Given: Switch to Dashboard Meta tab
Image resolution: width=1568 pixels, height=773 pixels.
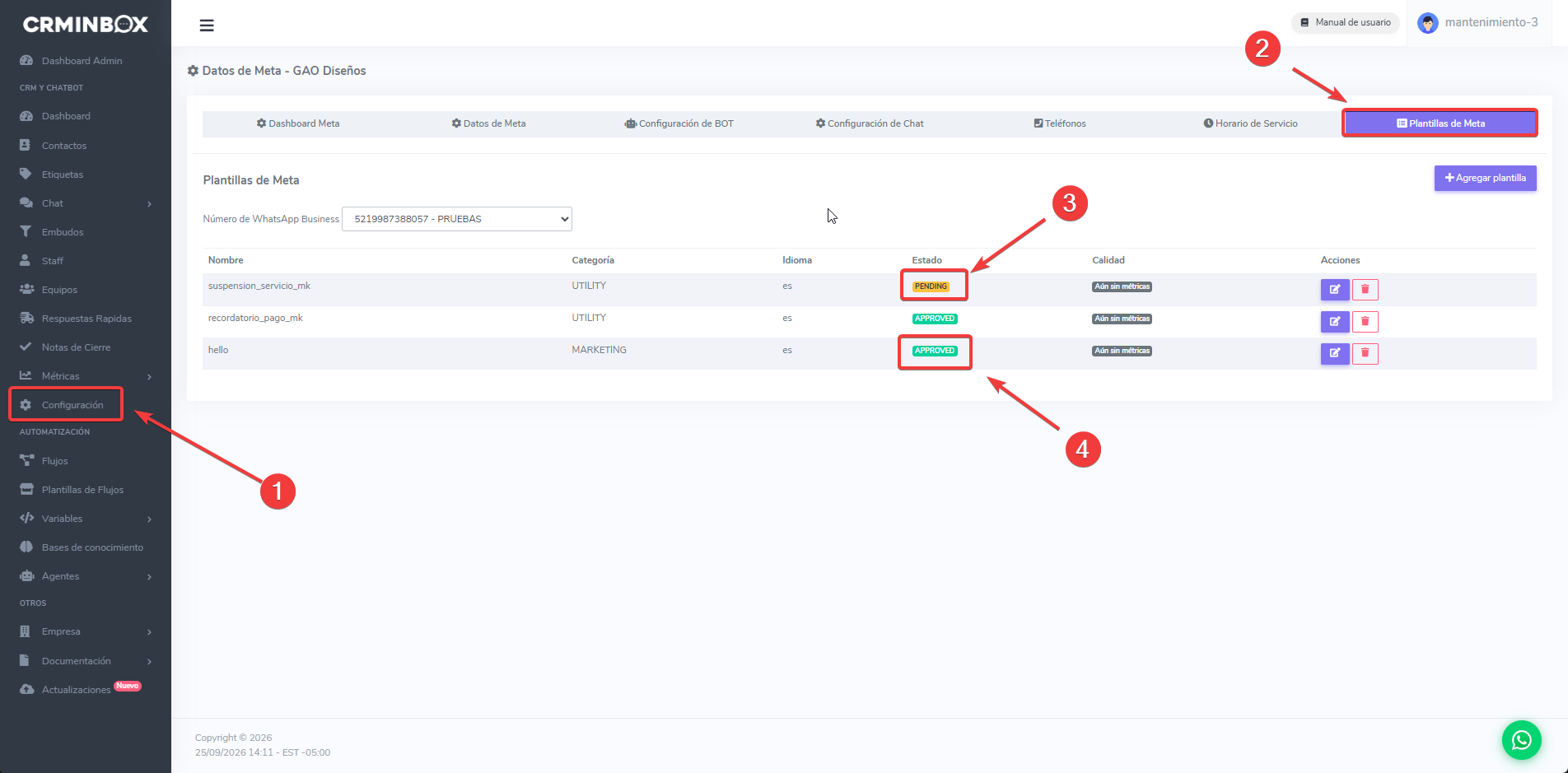Looking at the screenshot, I should coord(298,123).
